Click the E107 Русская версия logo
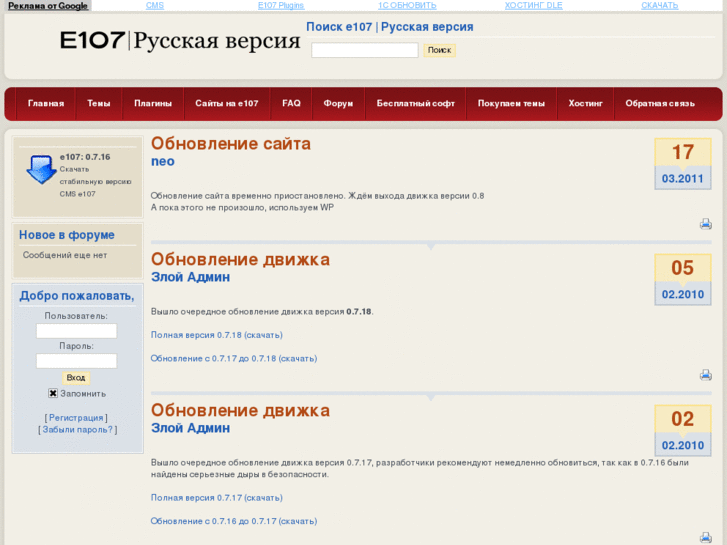The image size is (727, 545). 180,41
